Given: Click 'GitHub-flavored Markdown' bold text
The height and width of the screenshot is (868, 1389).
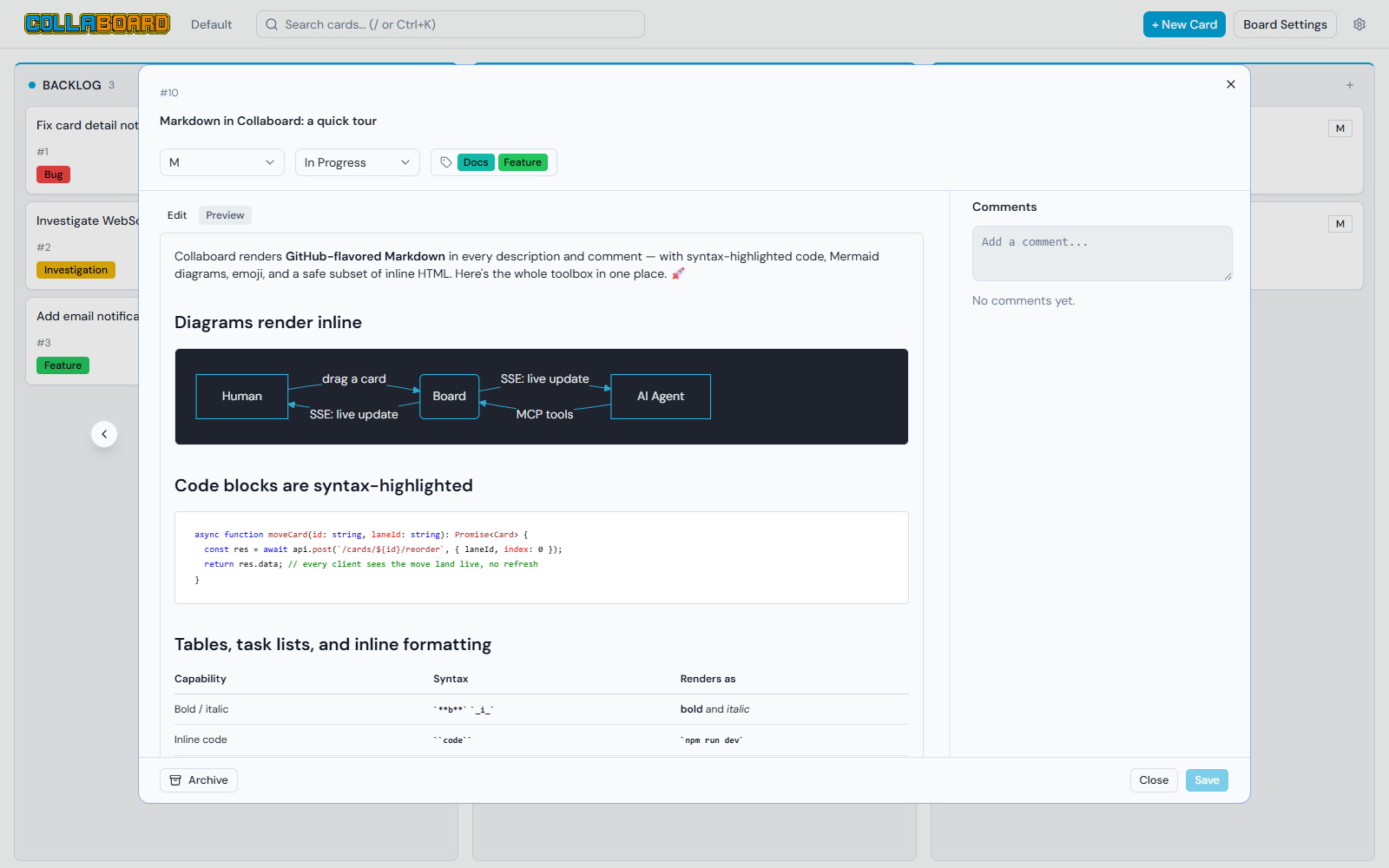Looking at the screenshot, I should [x=365, y=256].
